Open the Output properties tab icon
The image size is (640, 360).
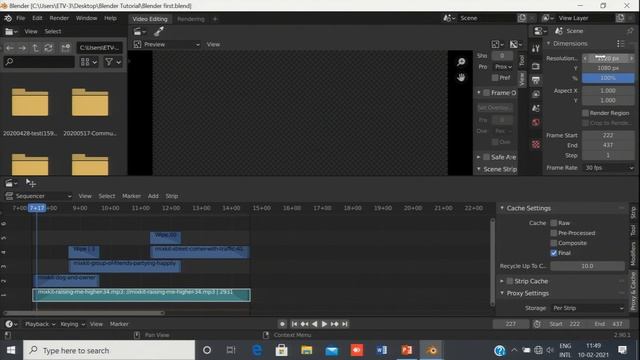pos(536,80)
